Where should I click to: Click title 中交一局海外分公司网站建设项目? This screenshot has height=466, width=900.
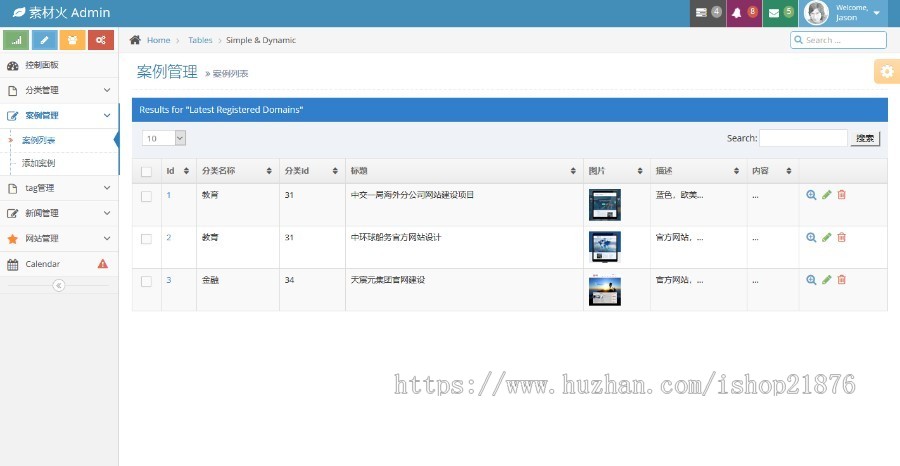click(412, 195)
